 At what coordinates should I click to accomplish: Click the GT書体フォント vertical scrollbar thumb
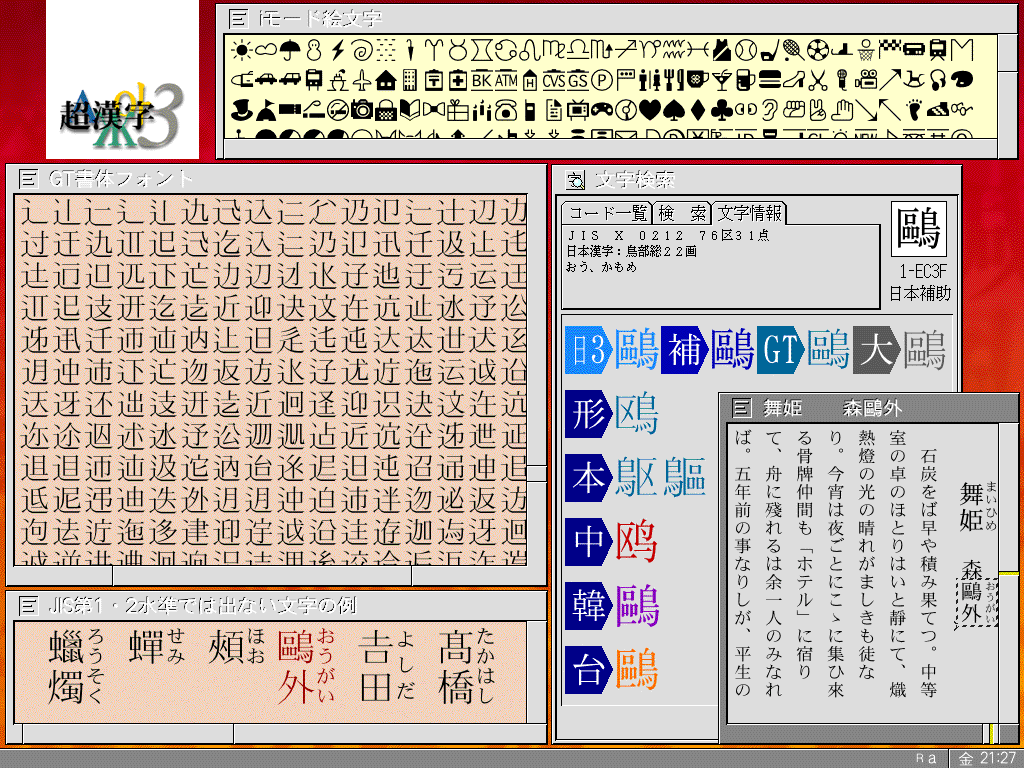[x=537, y=473]
